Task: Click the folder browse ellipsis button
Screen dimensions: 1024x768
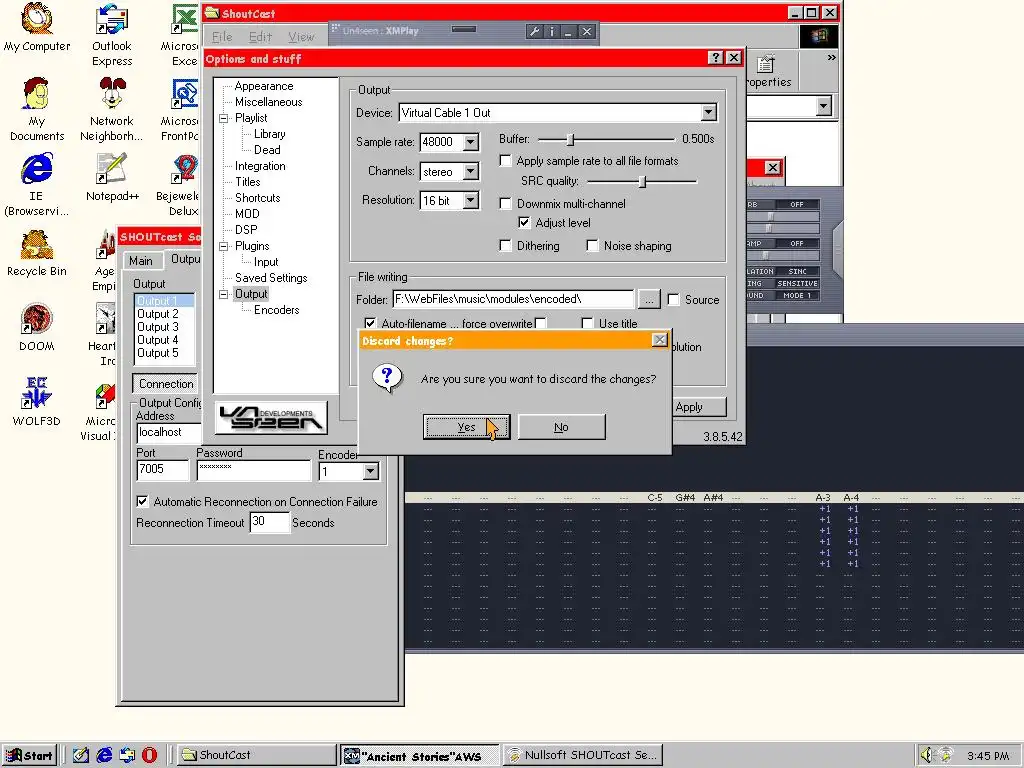Action: (x=648, y=300)
